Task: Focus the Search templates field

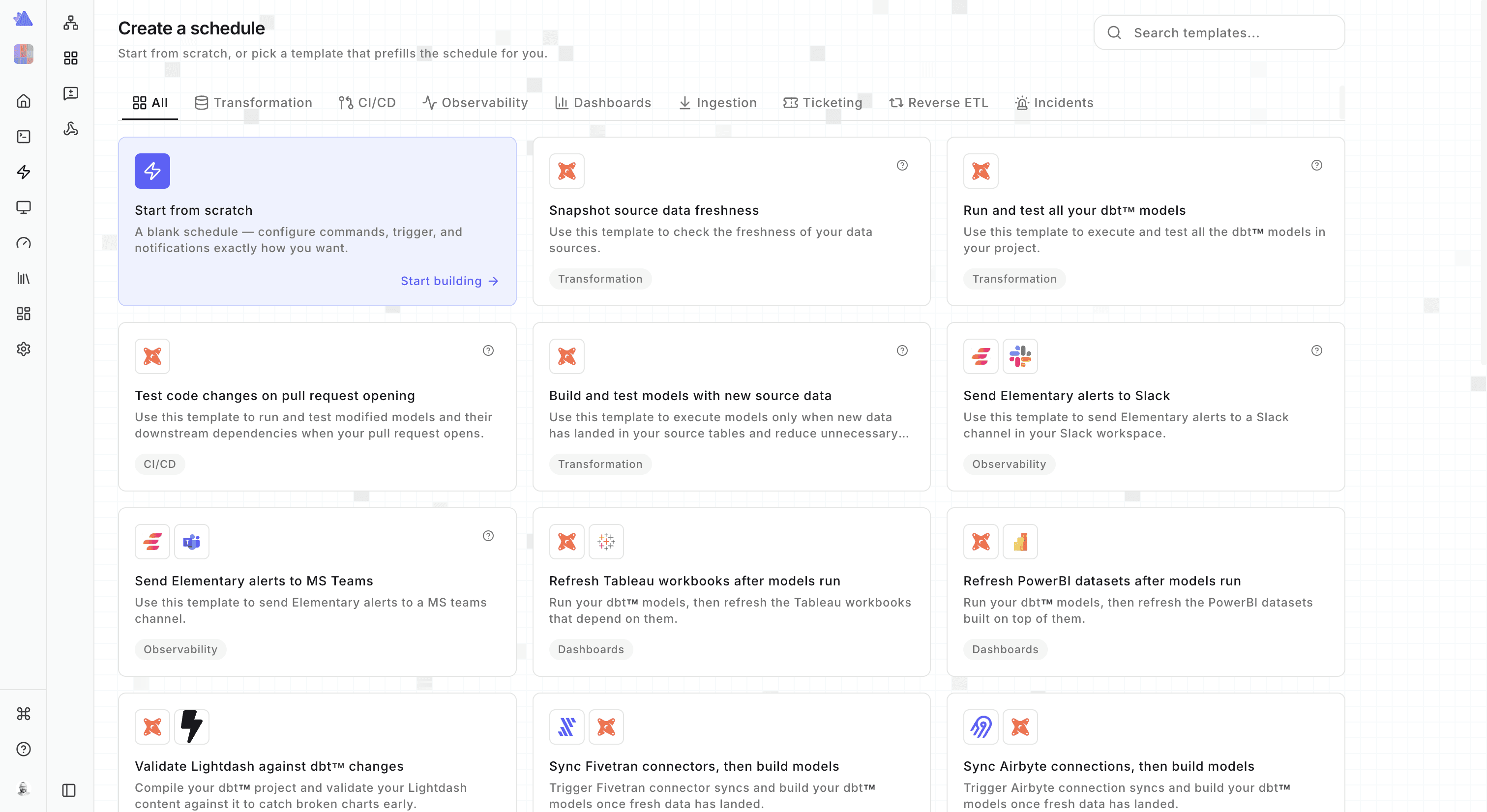Action: [1219, 33]
